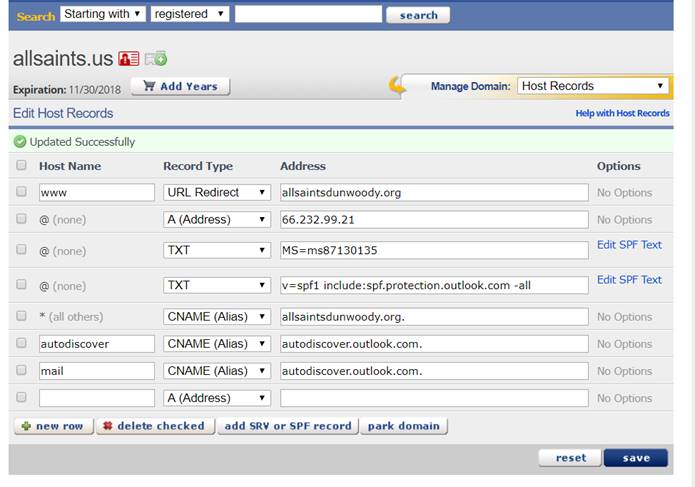Click Add Years cart button
The width and height of the screenshot is (695, 487).
(x=181, y=87)
